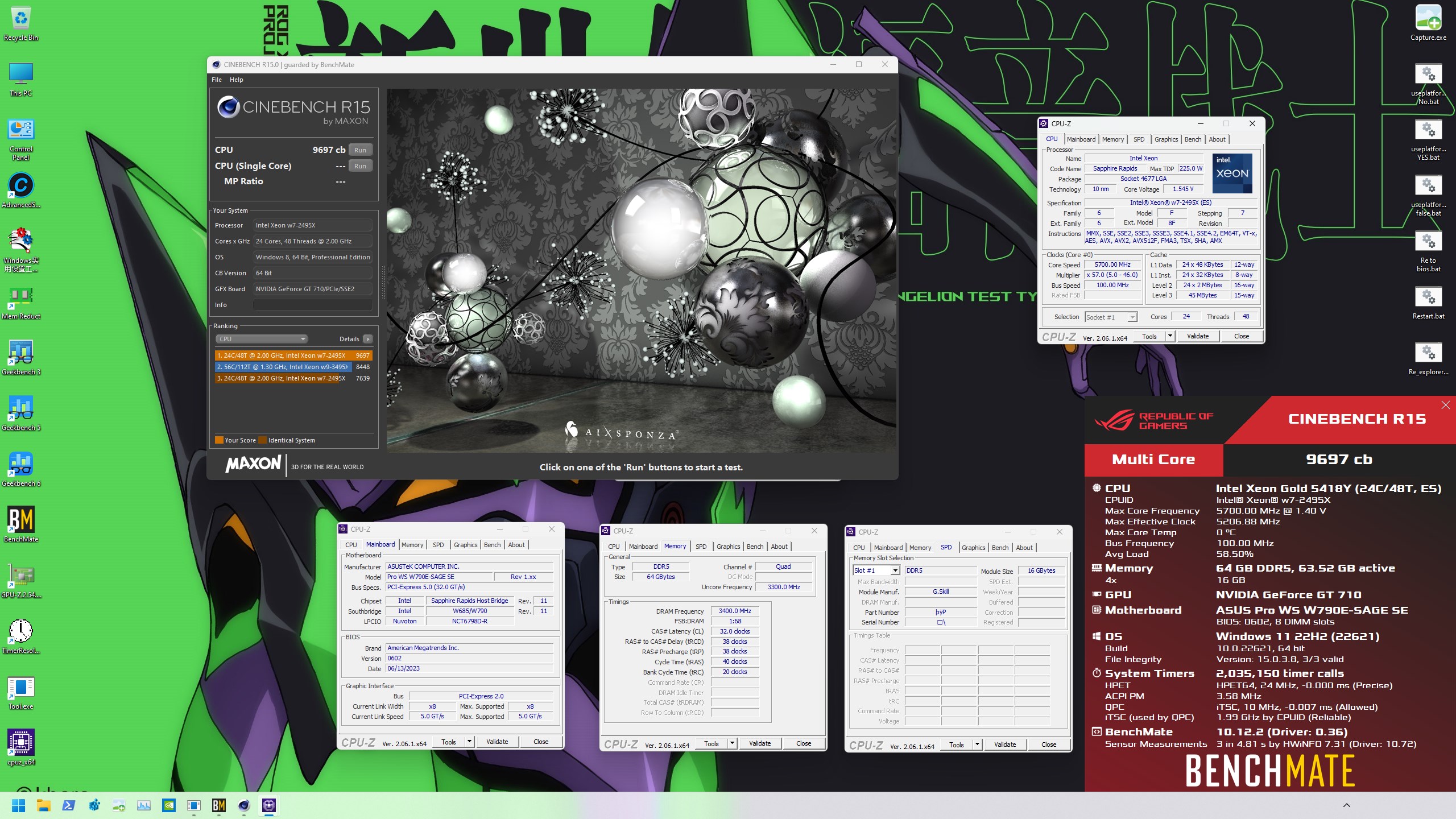Viewport: 1456px width, 819px height.
Task: Open the File menu in Cinebench
Action: click(x=217, y=80)
